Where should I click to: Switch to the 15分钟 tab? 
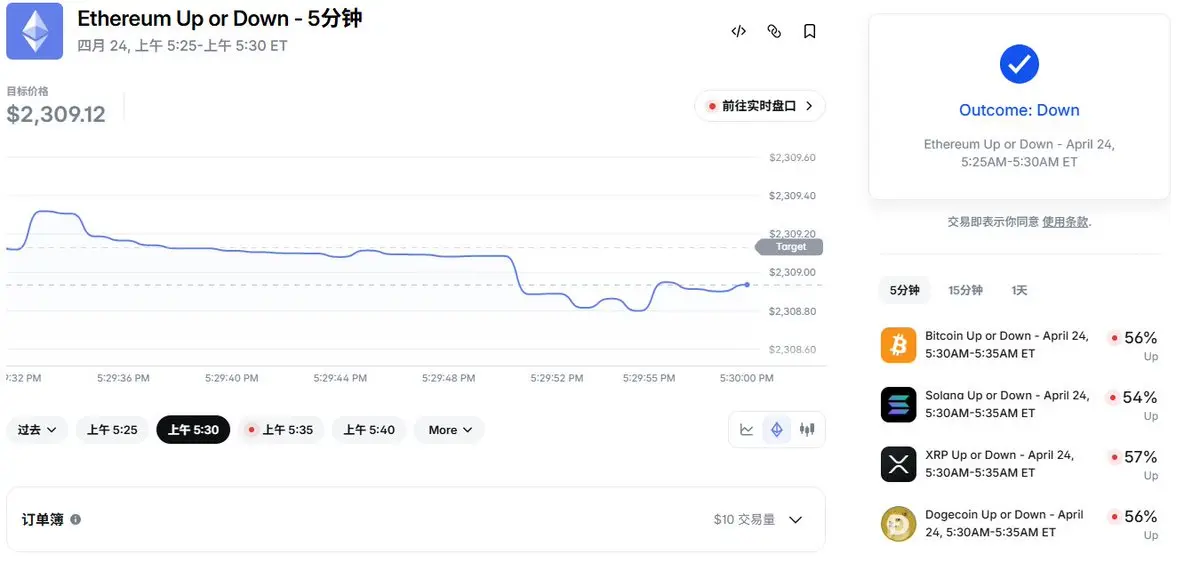point(965,290)
